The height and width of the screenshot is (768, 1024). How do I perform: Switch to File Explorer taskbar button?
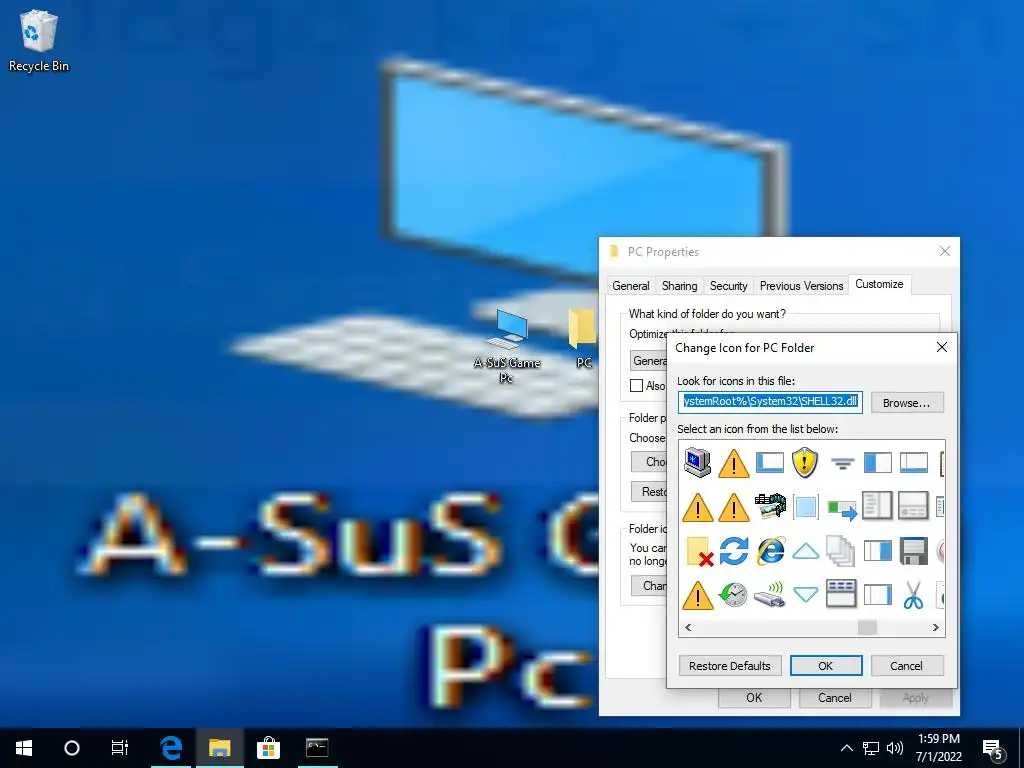tap(219, 748)
